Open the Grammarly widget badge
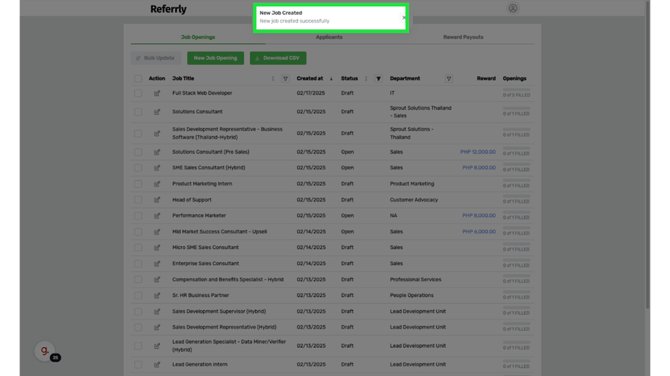 pyautogui.click(x=45, y=351)
